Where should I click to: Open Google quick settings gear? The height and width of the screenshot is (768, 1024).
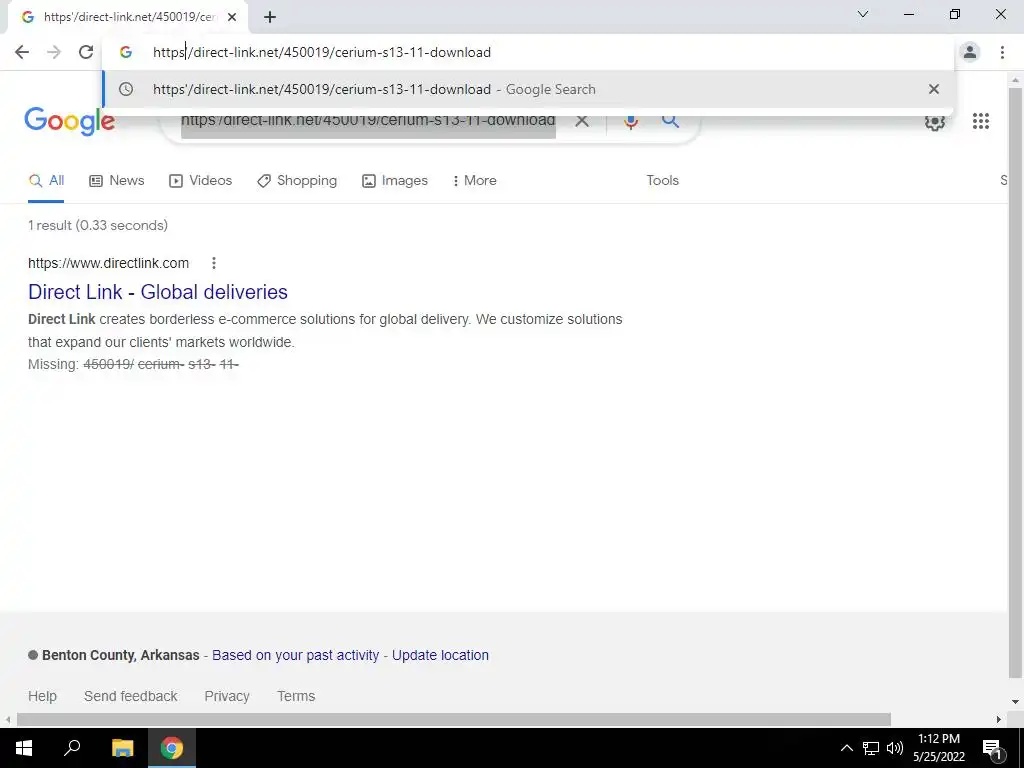coord(935,121)
